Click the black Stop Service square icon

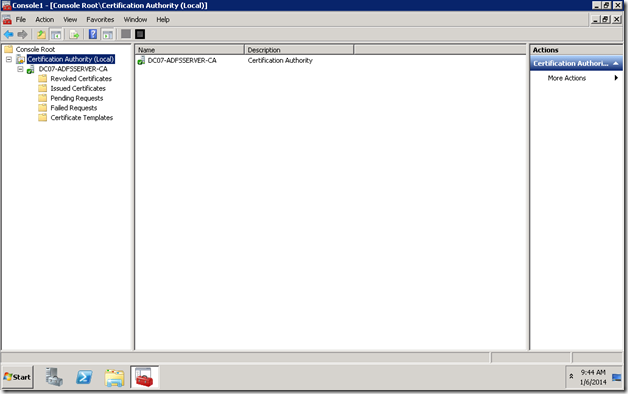(x=140, y=34)
